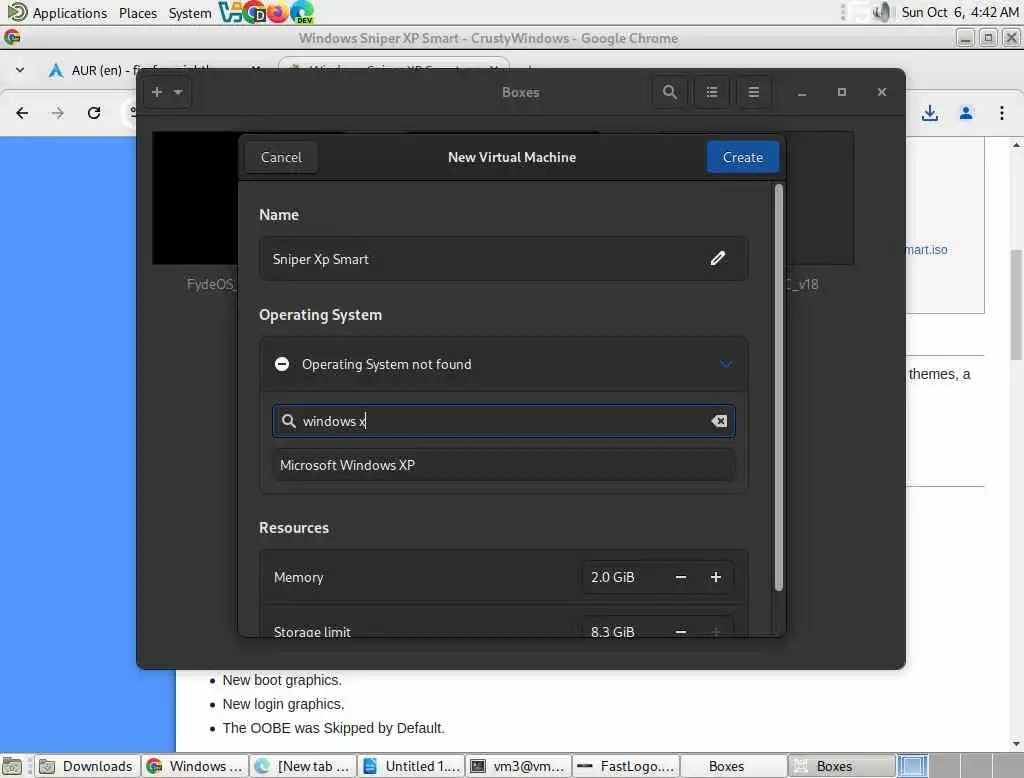Switch Boxes to list view
This screenshot has height=778, width=1024.
coord(712,92)
